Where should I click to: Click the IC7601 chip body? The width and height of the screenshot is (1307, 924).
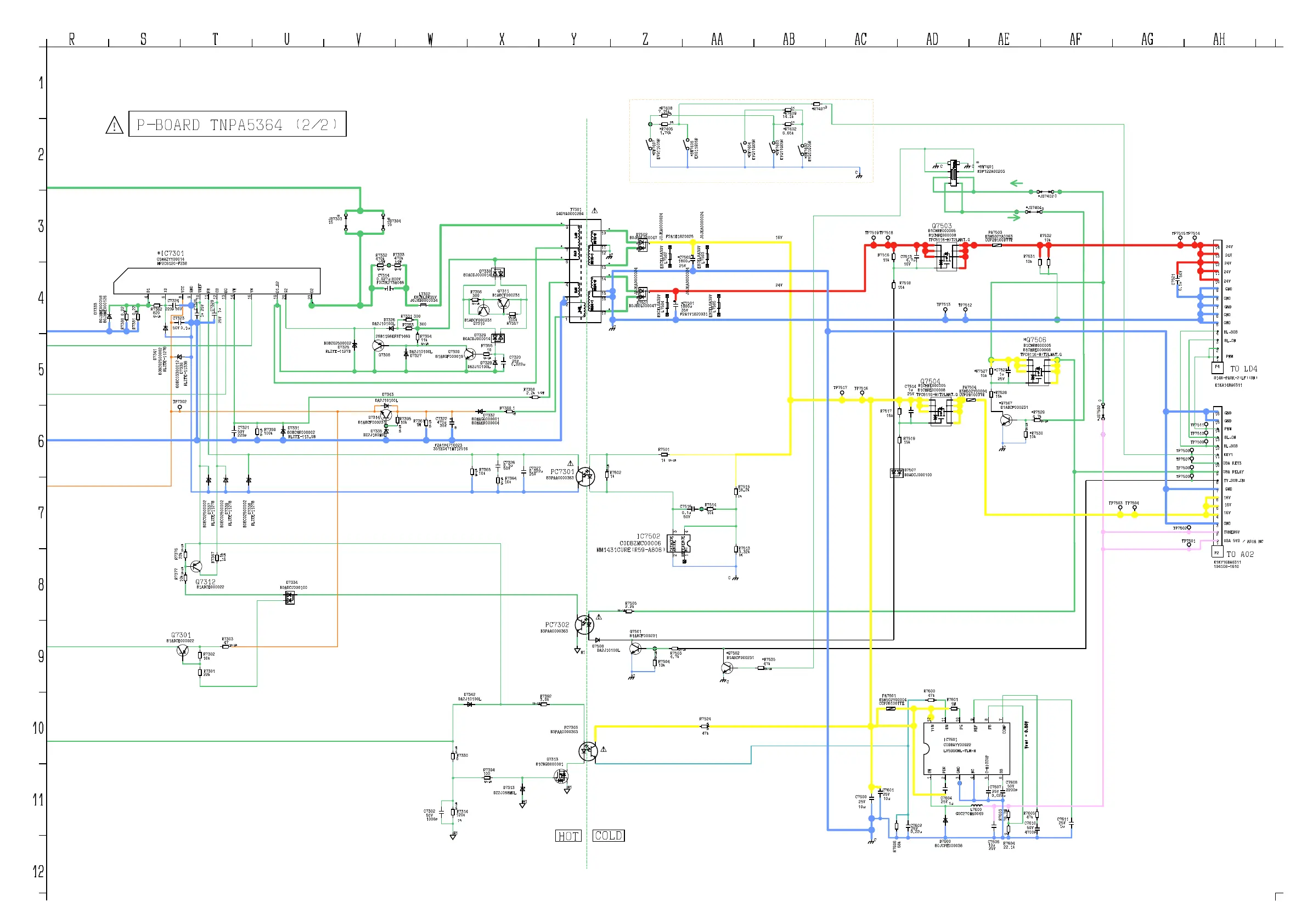tap(966, 748)
